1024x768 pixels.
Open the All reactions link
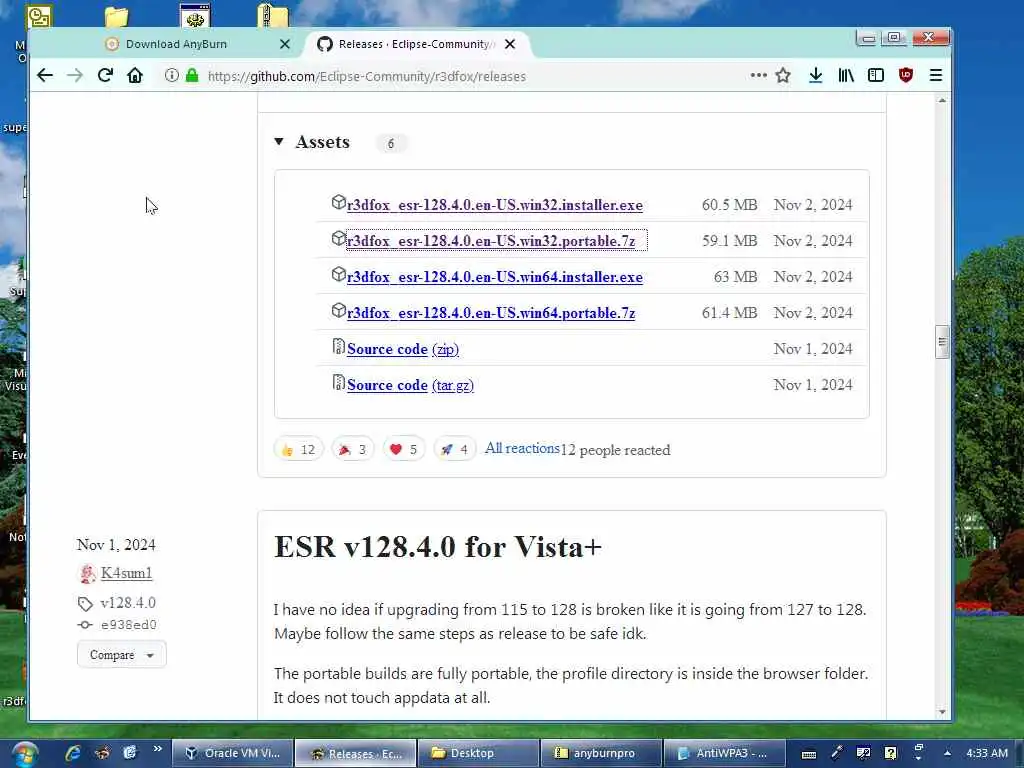pyautogui.click(x=522, y=449)
